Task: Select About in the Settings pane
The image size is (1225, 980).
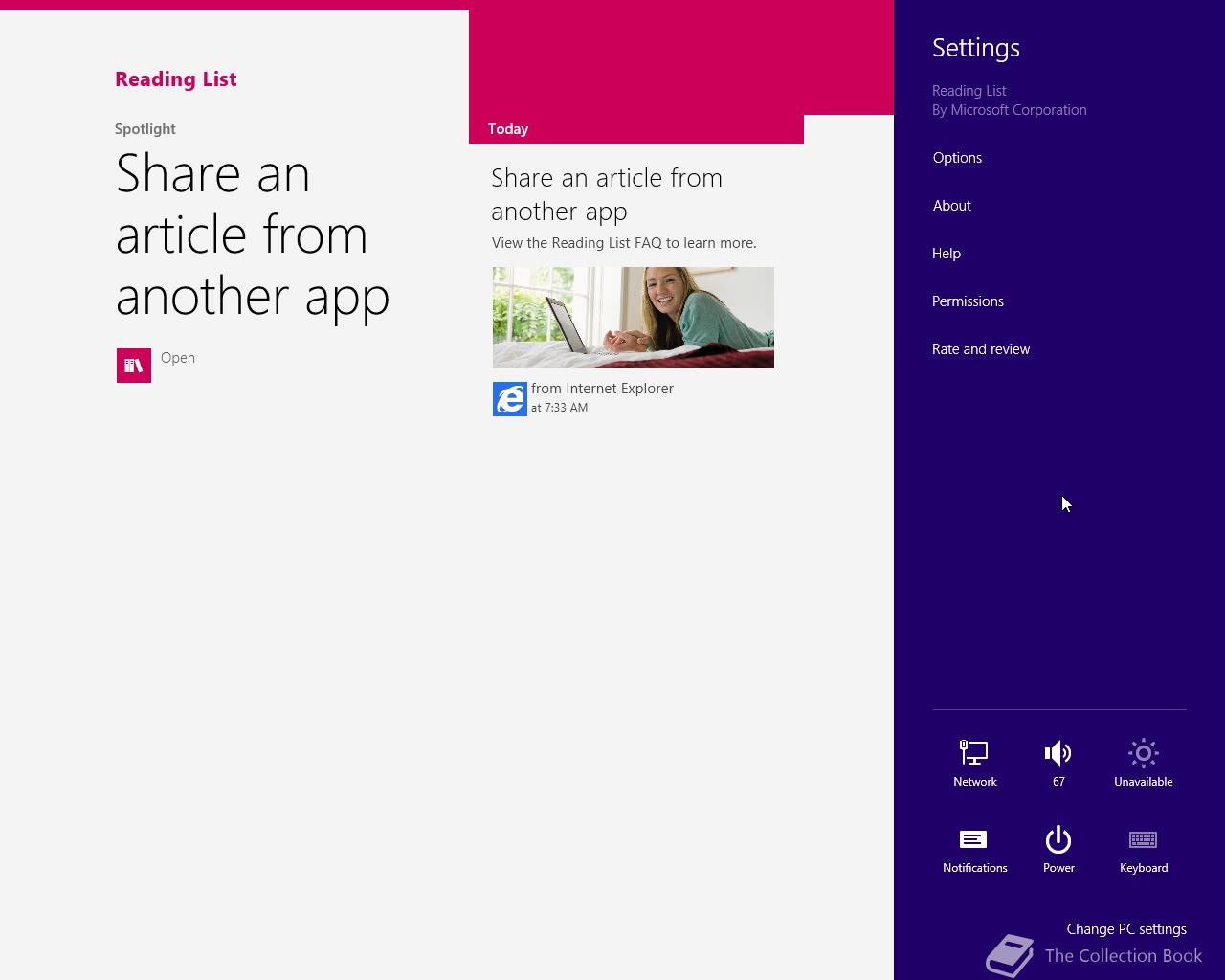Action: 952,206
